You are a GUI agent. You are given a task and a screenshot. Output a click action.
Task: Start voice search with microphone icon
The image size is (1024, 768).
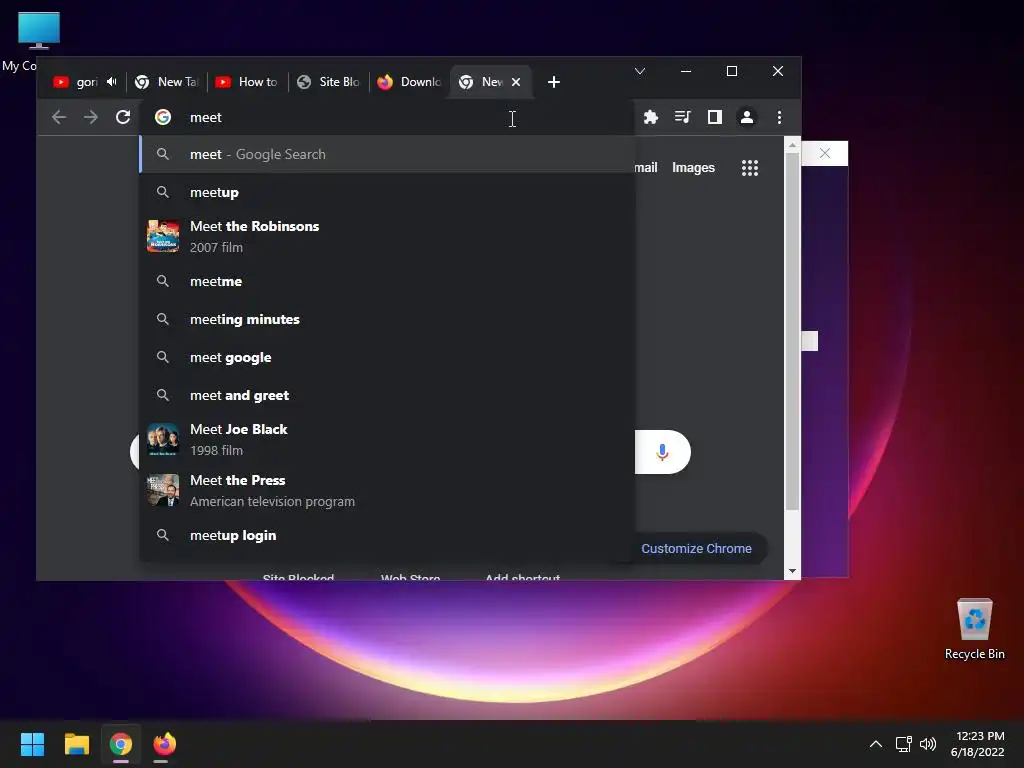662,452
